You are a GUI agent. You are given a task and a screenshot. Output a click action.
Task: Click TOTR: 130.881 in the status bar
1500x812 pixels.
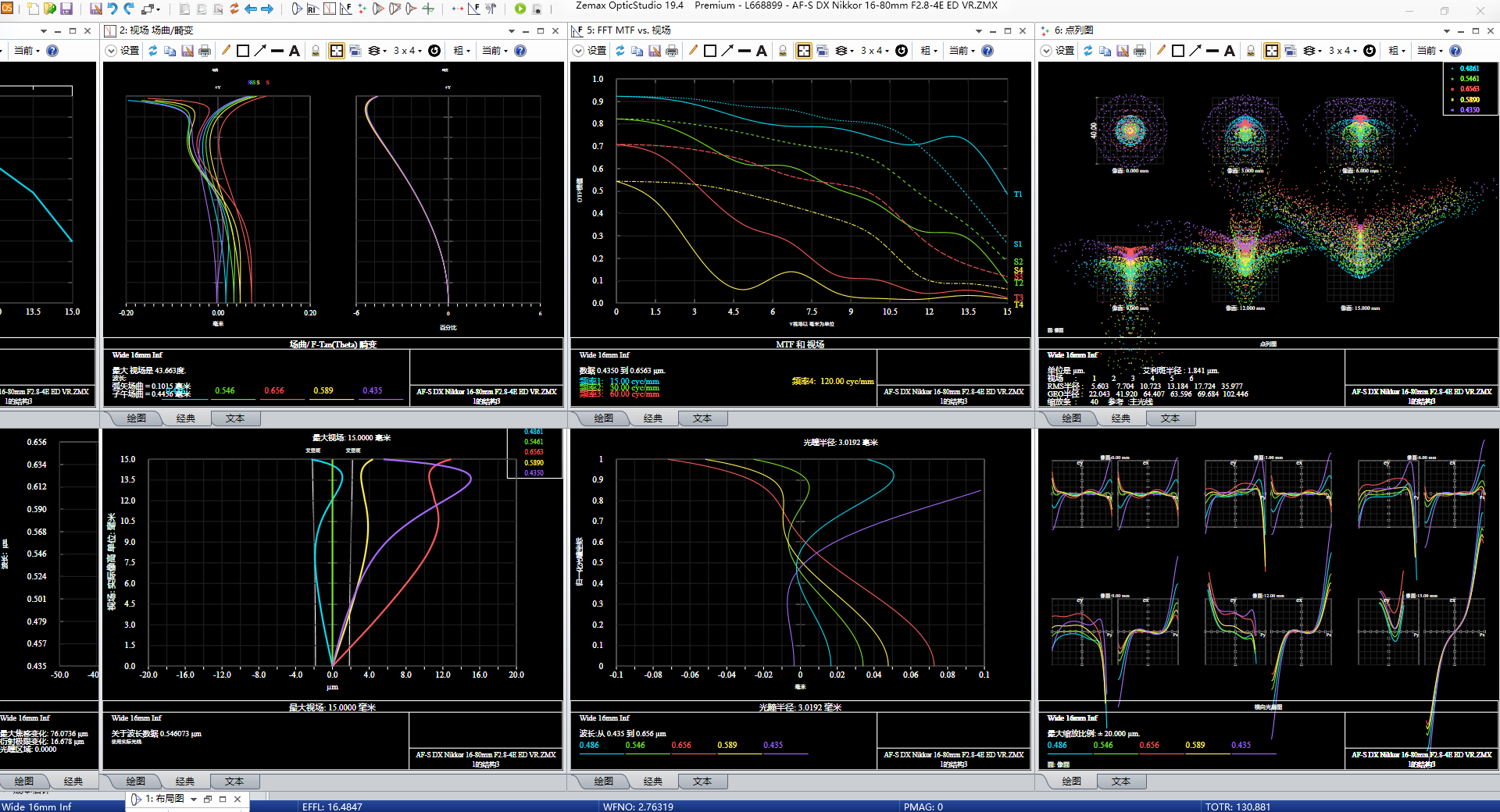tap(1237, 807)
